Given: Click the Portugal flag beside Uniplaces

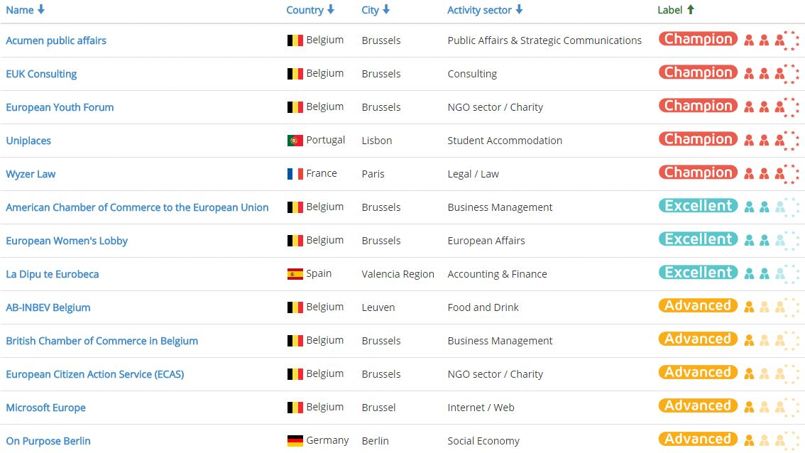Looking at the screenshot, I should (295, 141).
